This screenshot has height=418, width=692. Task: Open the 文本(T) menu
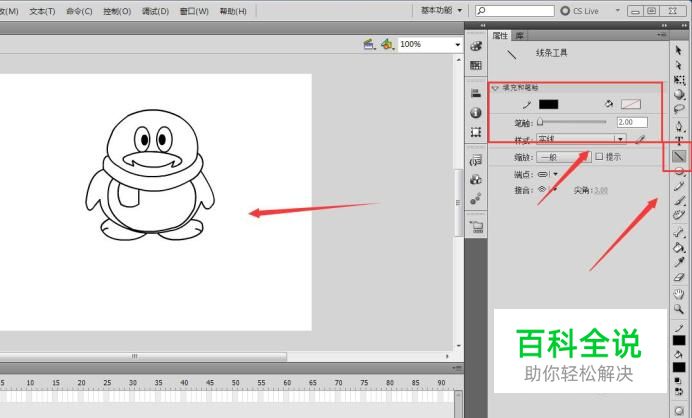pyautogui.click(x=42, y=11)
